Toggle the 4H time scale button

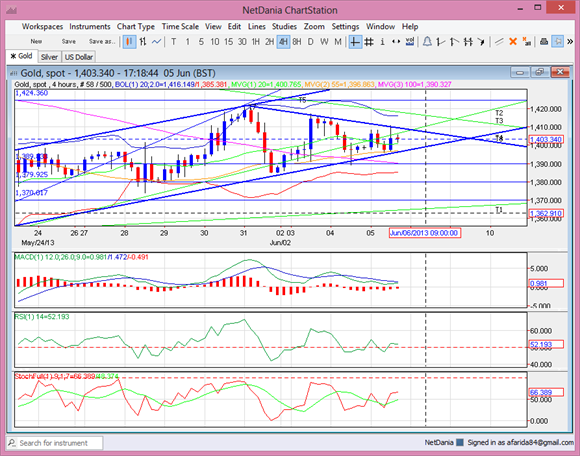click(283, 42)
